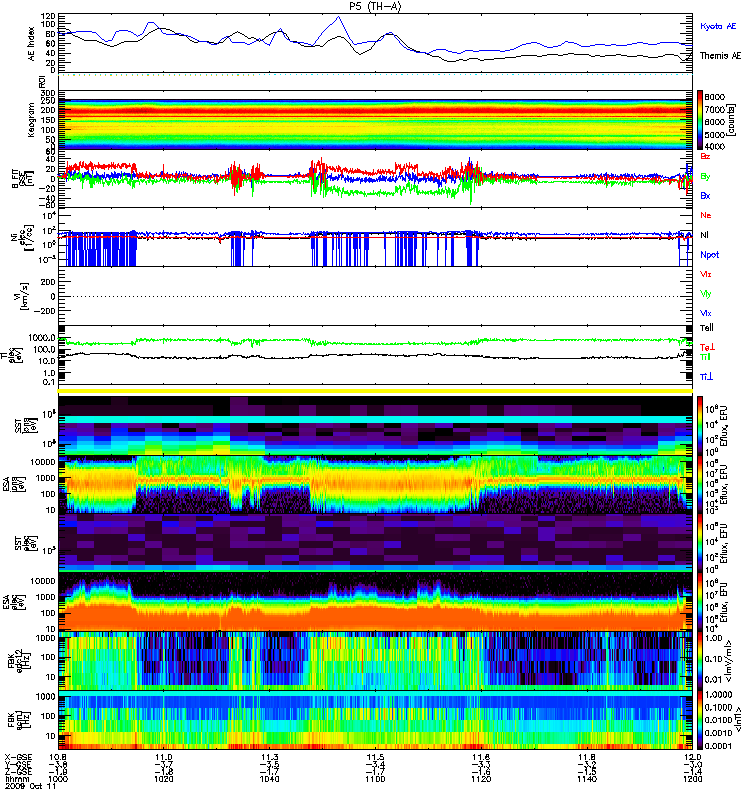Viewport: 750px width, 800px height.
Task: Click the AE Index axis label
Action: pos(32,44)
